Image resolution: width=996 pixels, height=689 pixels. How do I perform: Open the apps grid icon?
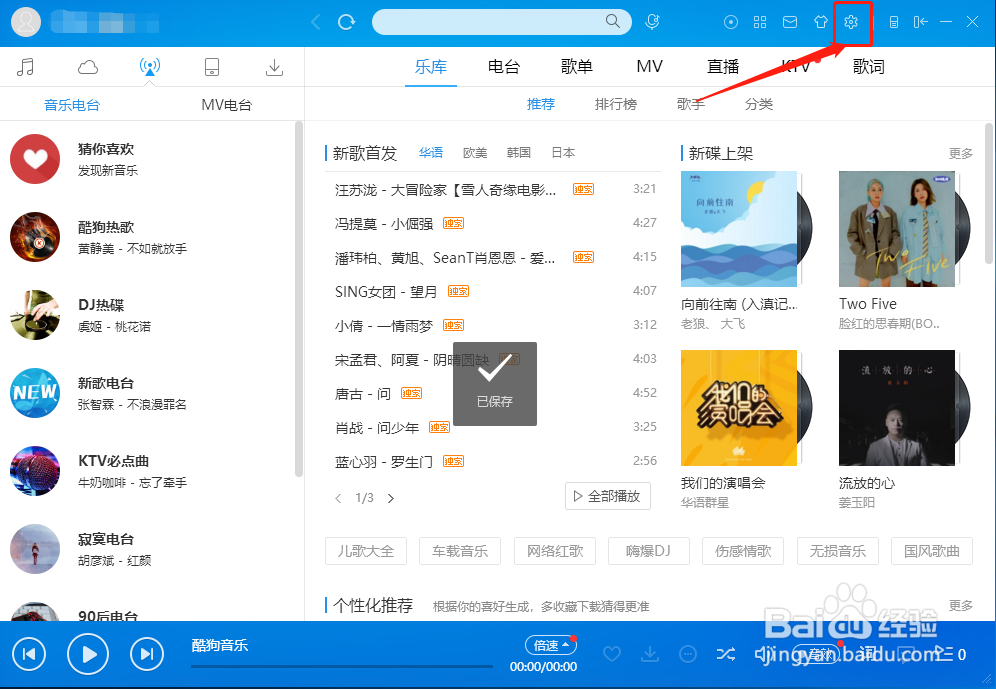[760, 22]
